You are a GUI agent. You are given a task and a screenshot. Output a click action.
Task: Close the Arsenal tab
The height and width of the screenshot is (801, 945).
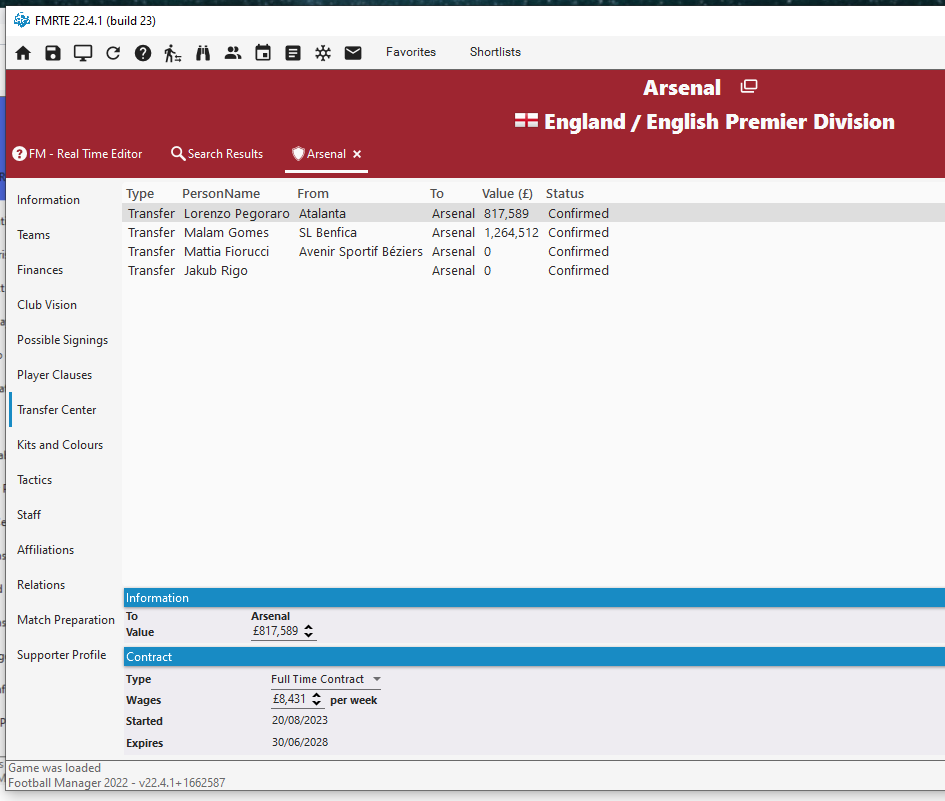pos(357,154)
